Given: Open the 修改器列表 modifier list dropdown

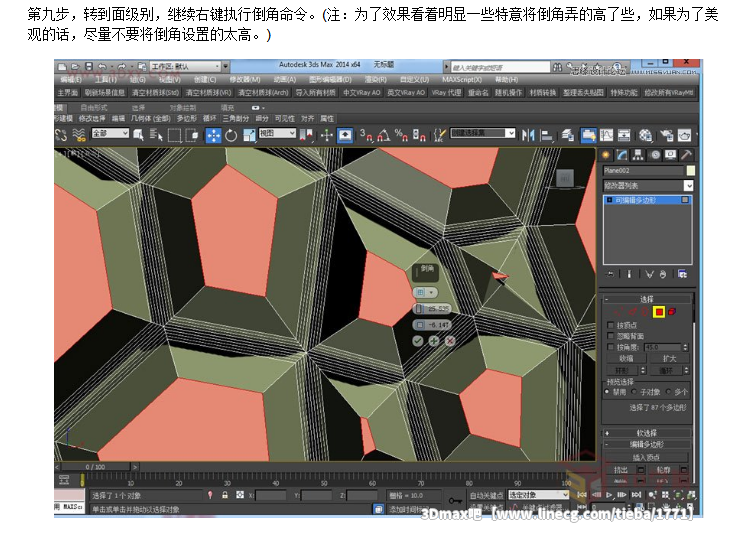Looking at the screenshot, I should tap(647, 186).
